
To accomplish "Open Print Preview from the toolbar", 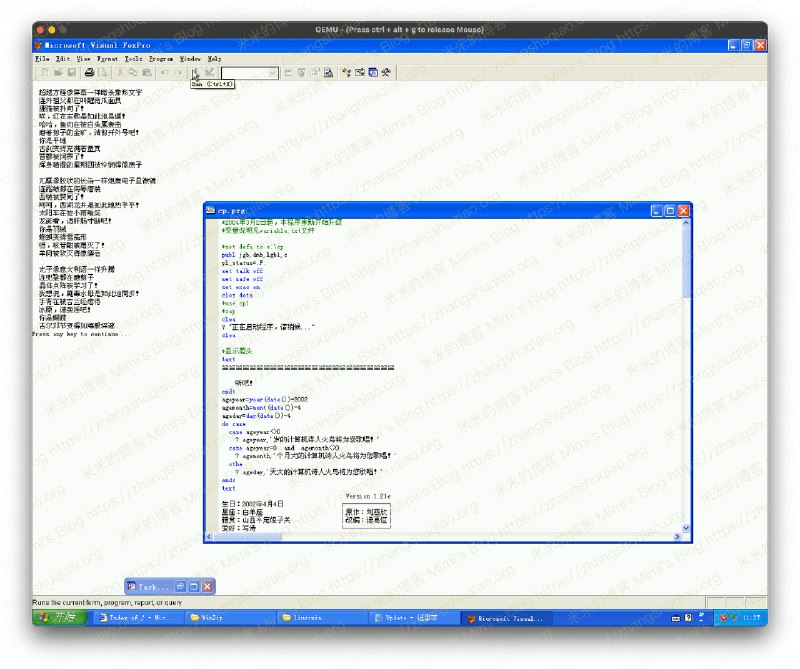I will 103,72.
